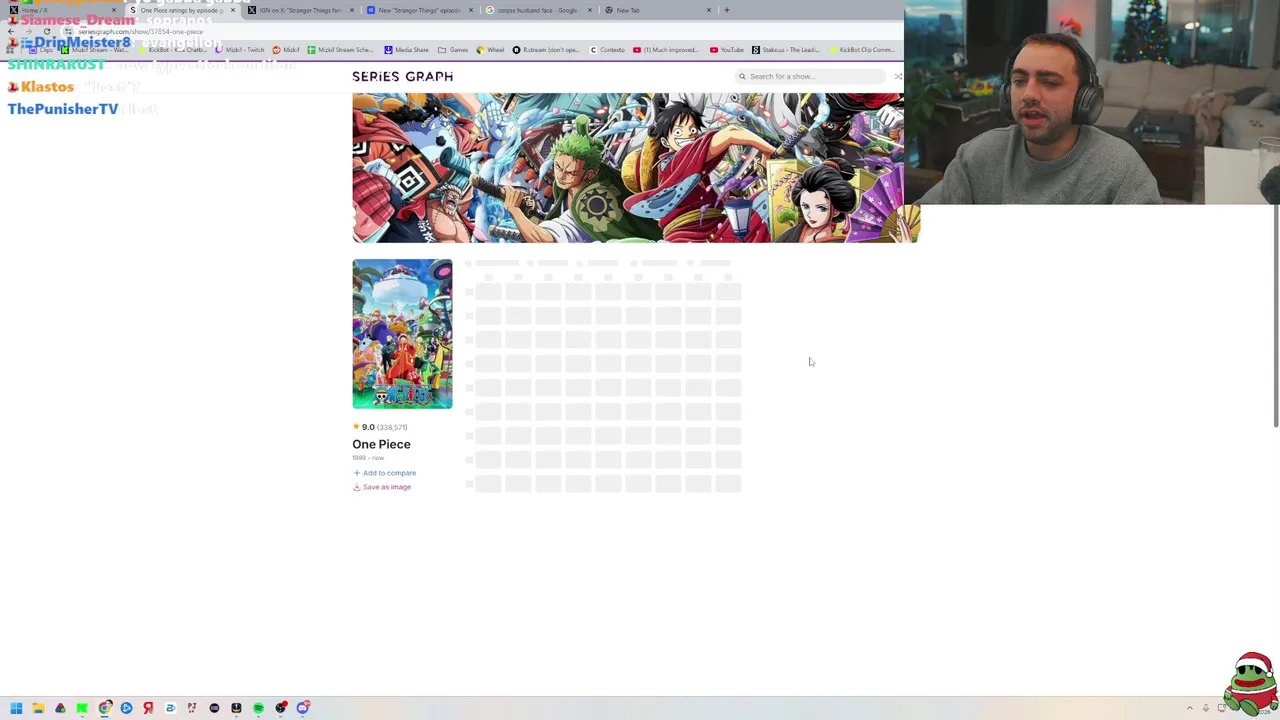Click the 9.0 rating value

pos(368,427)
